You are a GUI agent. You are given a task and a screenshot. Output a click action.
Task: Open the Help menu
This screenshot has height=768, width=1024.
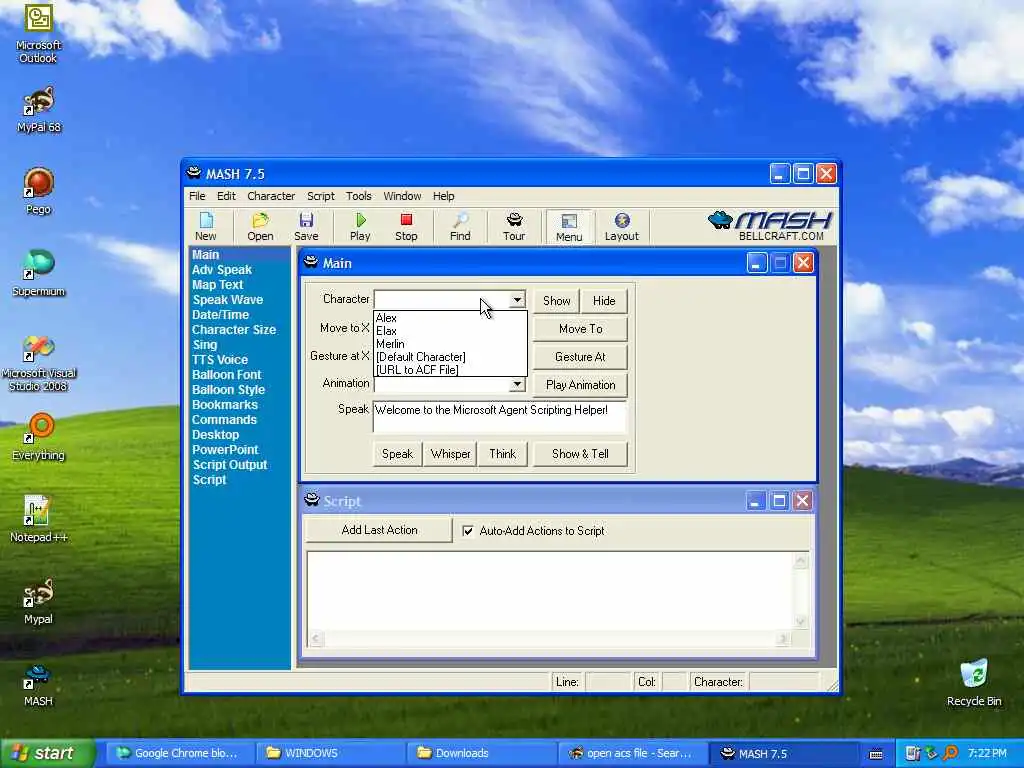coord(443,196)
